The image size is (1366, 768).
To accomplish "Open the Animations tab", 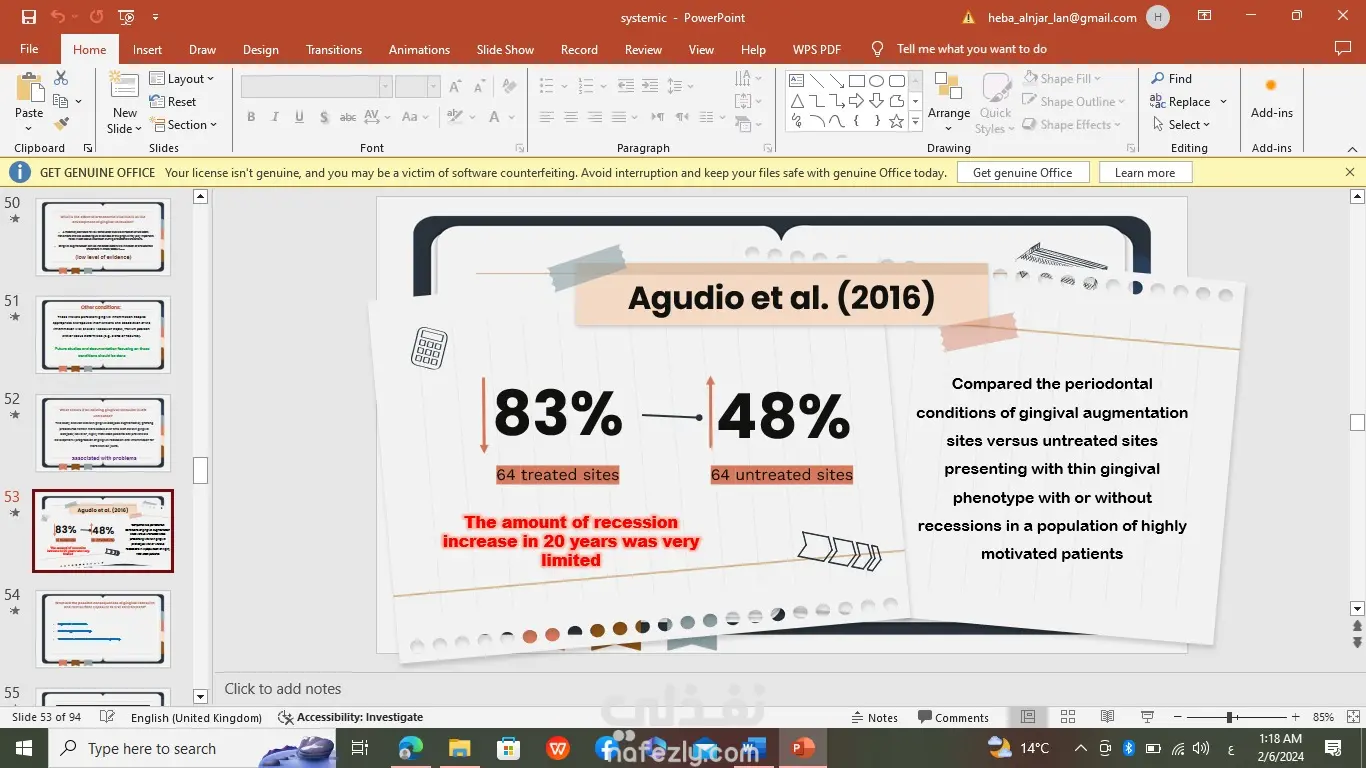I will coord(419,49).
